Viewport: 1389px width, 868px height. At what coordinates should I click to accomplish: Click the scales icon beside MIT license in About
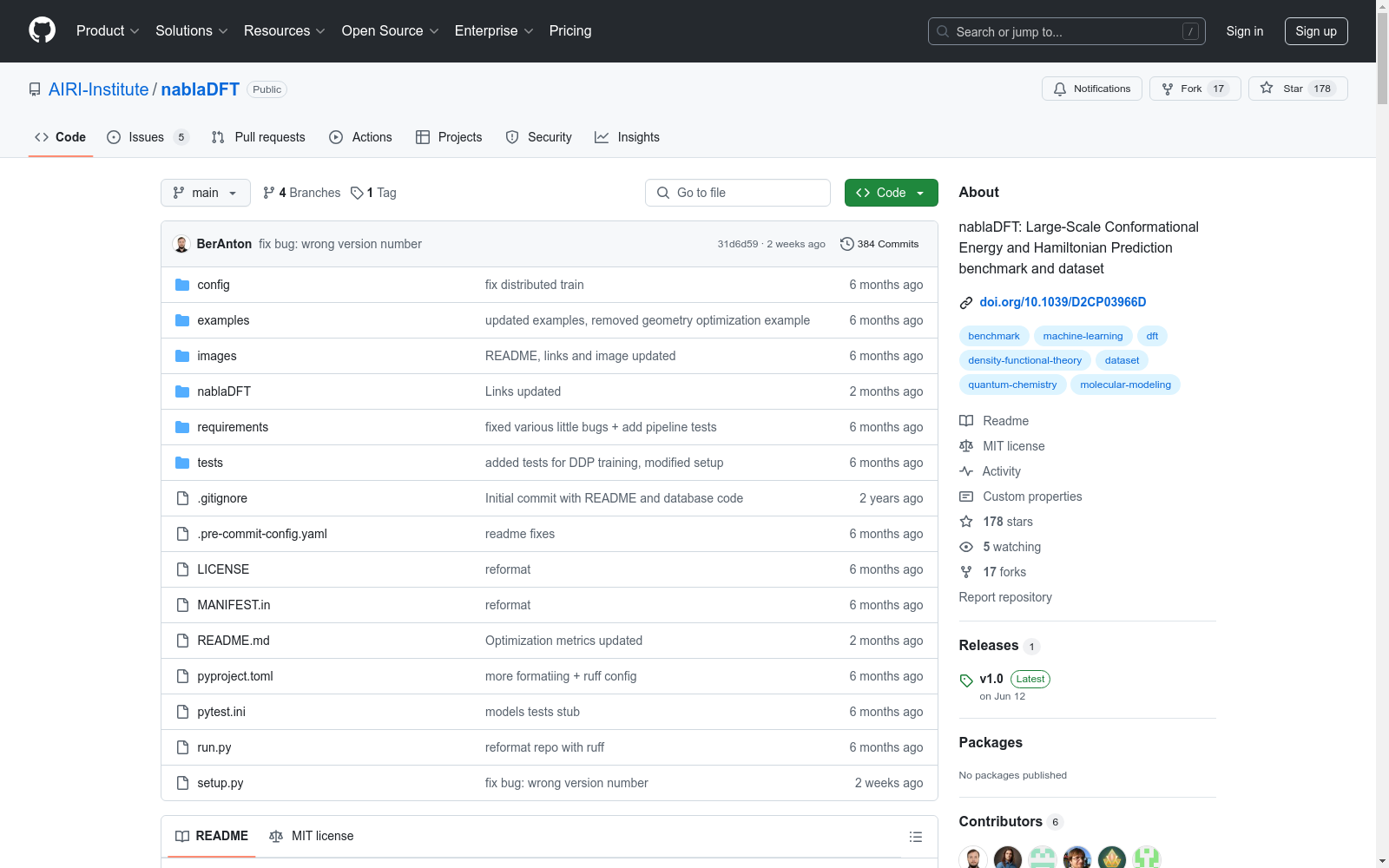click(x=966, y=446)
